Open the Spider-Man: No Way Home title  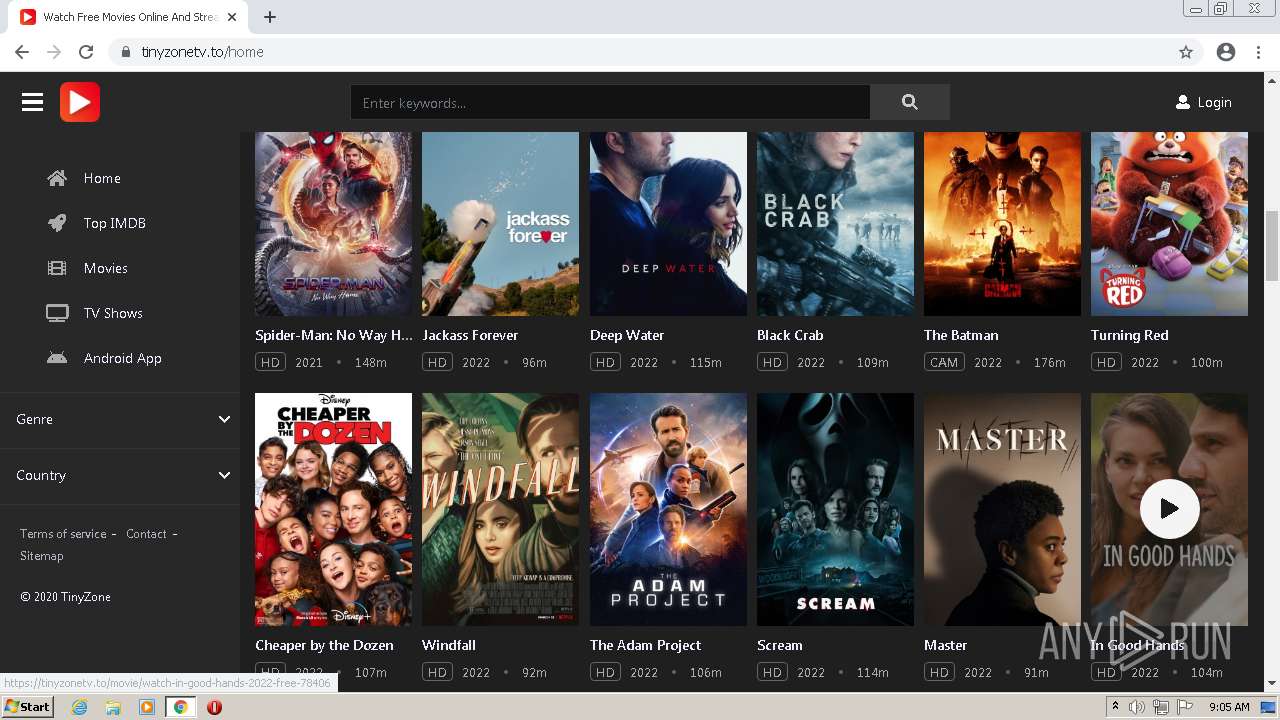[333, 335]
